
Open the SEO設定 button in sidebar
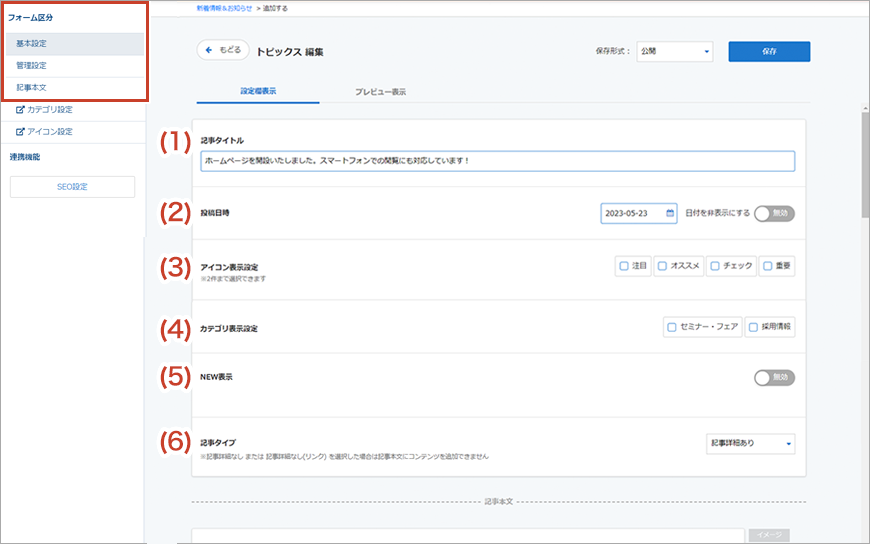point(72,187)
